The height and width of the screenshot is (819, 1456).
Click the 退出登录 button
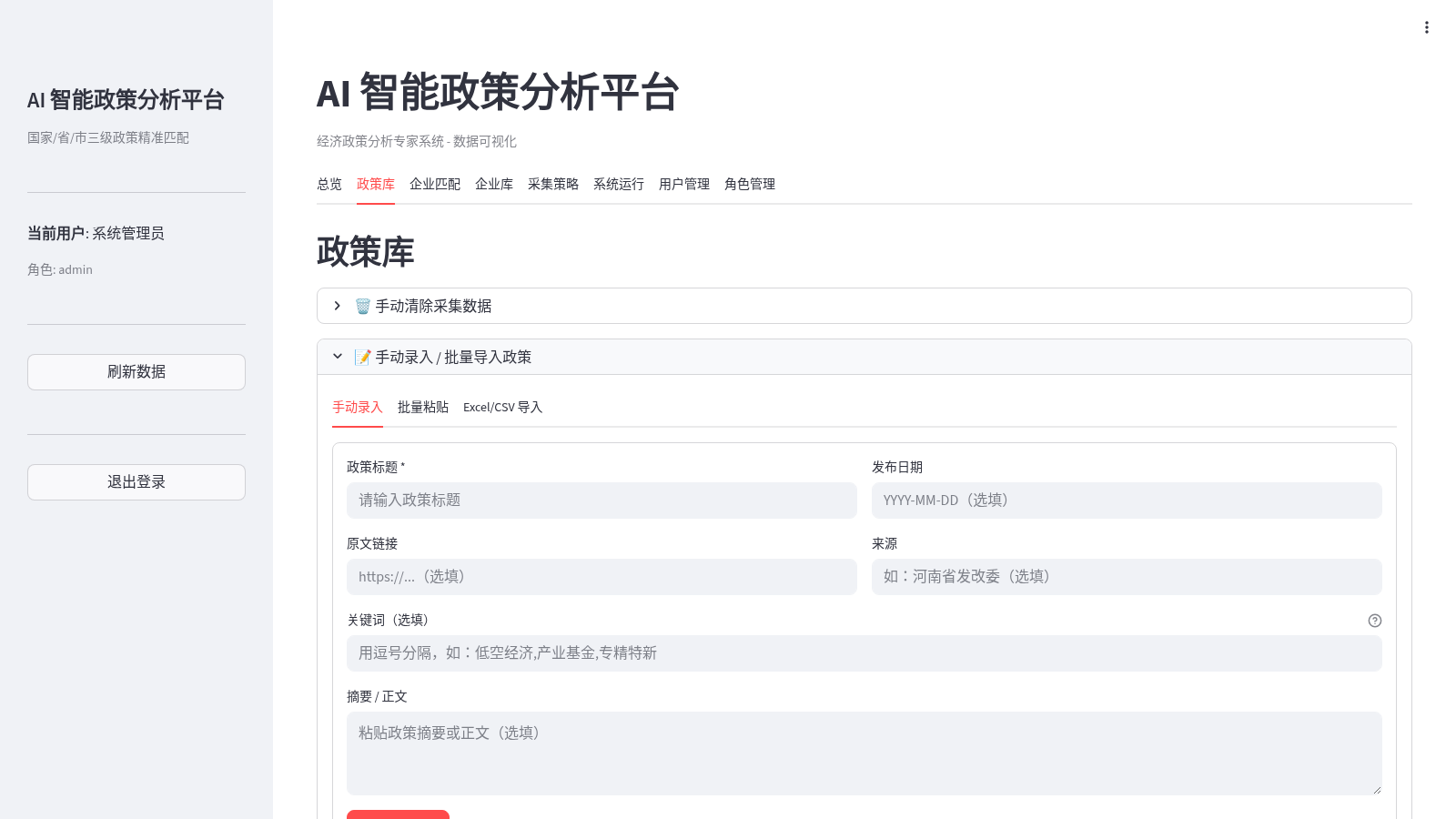(136, 482)
